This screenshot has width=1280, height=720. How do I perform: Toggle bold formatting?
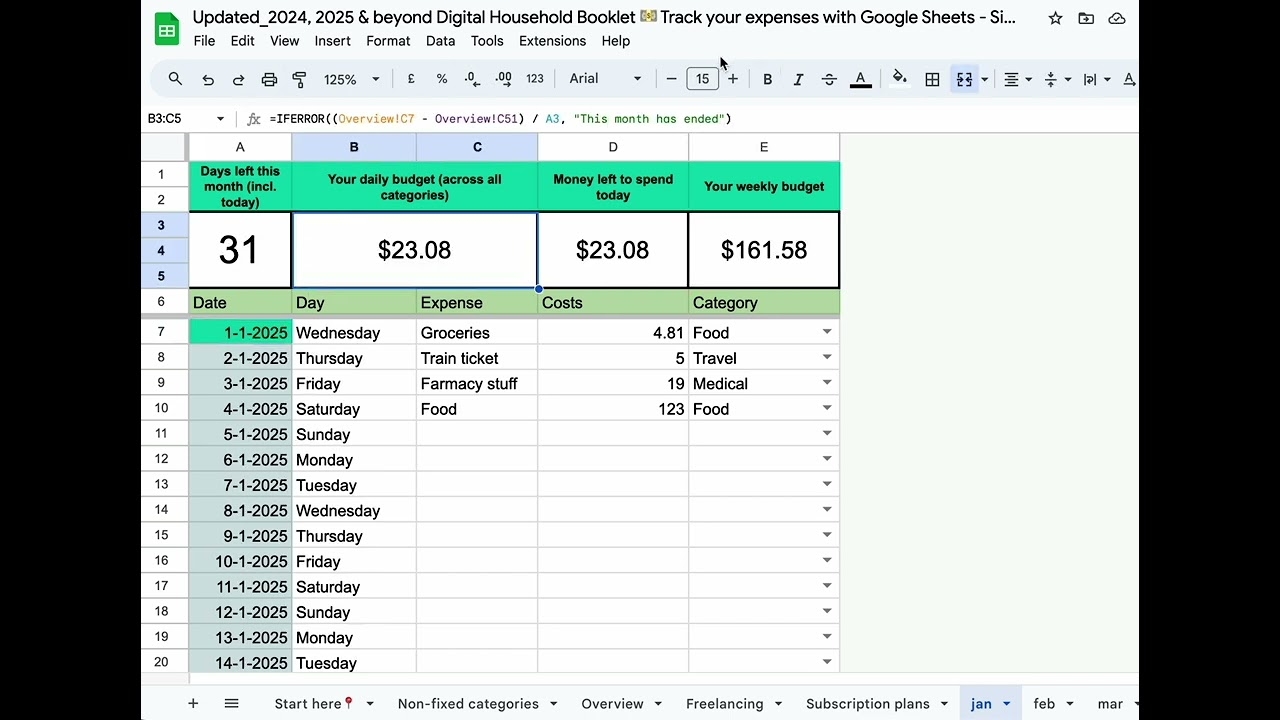(x=767, y=79)
